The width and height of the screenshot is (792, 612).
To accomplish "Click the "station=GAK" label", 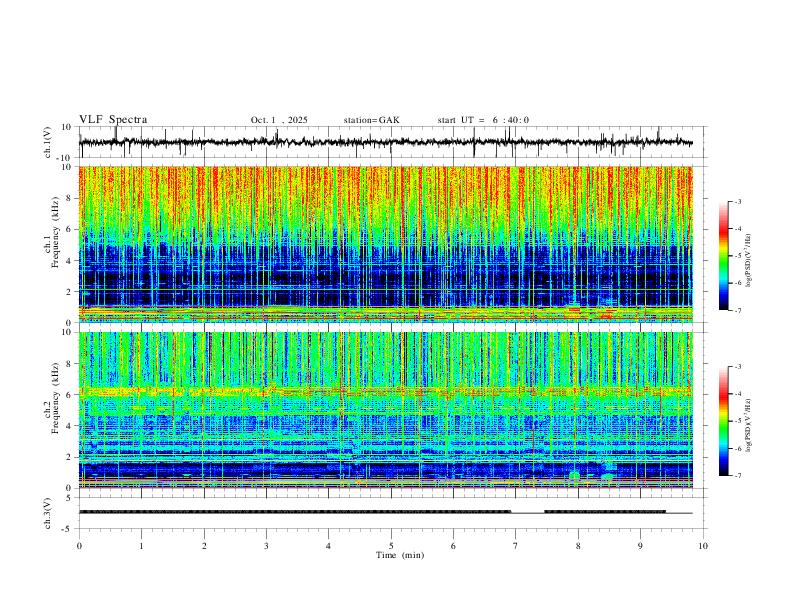I will [371, 120].
